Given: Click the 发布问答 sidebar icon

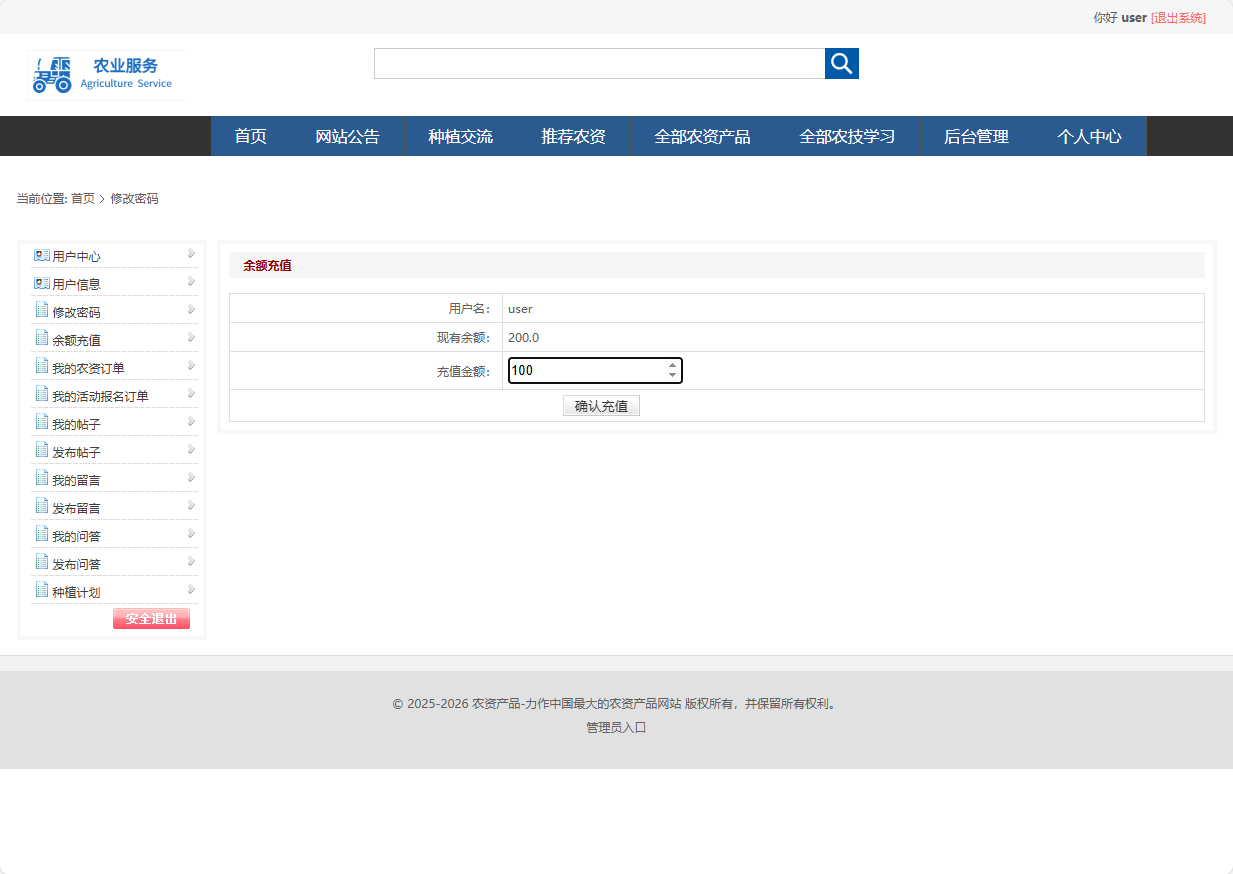Looking at the screenshot, I should [x=42, y=562].
